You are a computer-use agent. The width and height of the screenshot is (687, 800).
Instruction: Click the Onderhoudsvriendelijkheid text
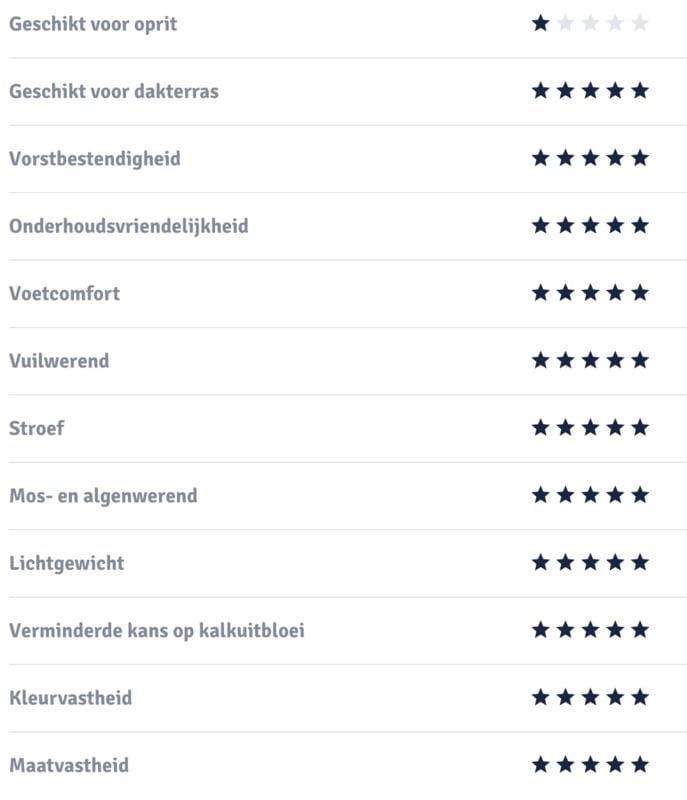pyautogui.click(x=129, y=226)
